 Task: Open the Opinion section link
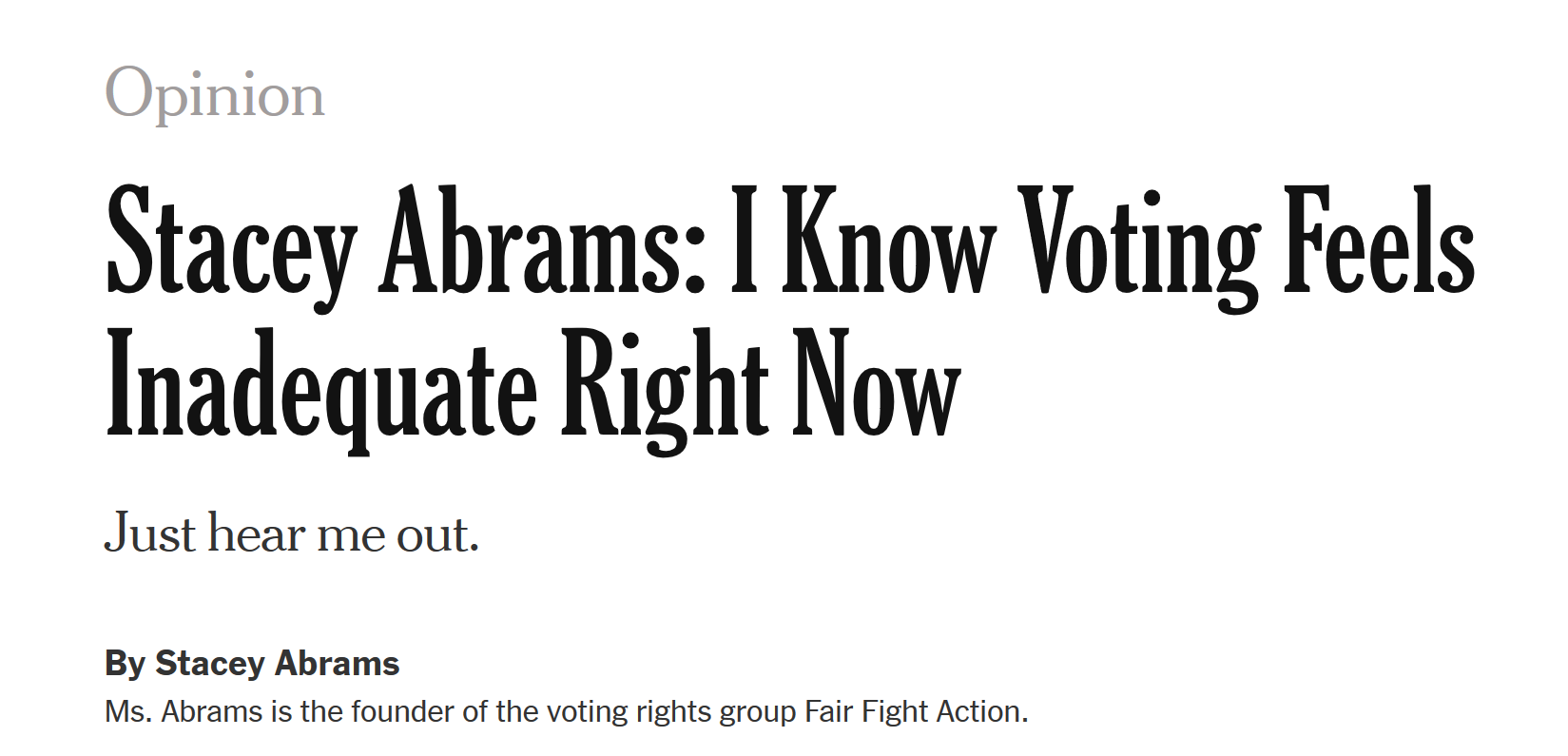[214, 95]
